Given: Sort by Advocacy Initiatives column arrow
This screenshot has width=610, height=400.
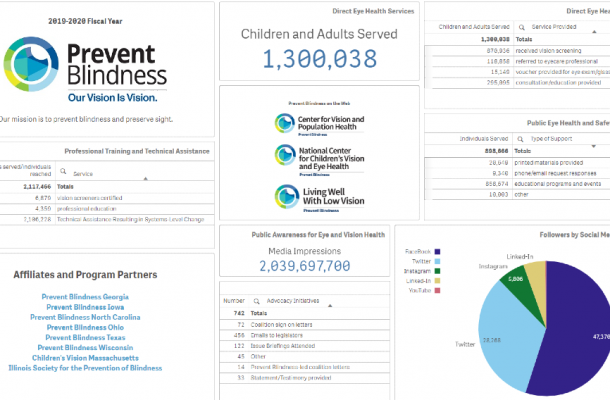Looking at the screenshot, I should (x=330, y=306).
